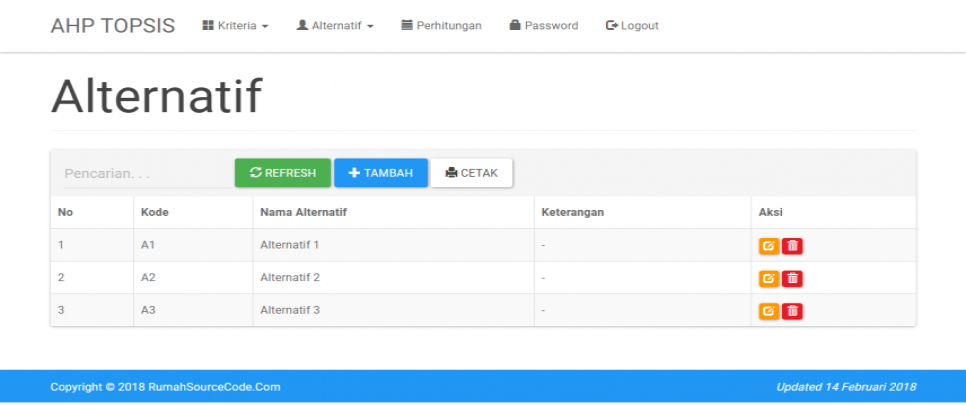Viewport: 966px width, 405px height.
Task: Click the AHP TOPSIS brand link
Action: point(113,26)
